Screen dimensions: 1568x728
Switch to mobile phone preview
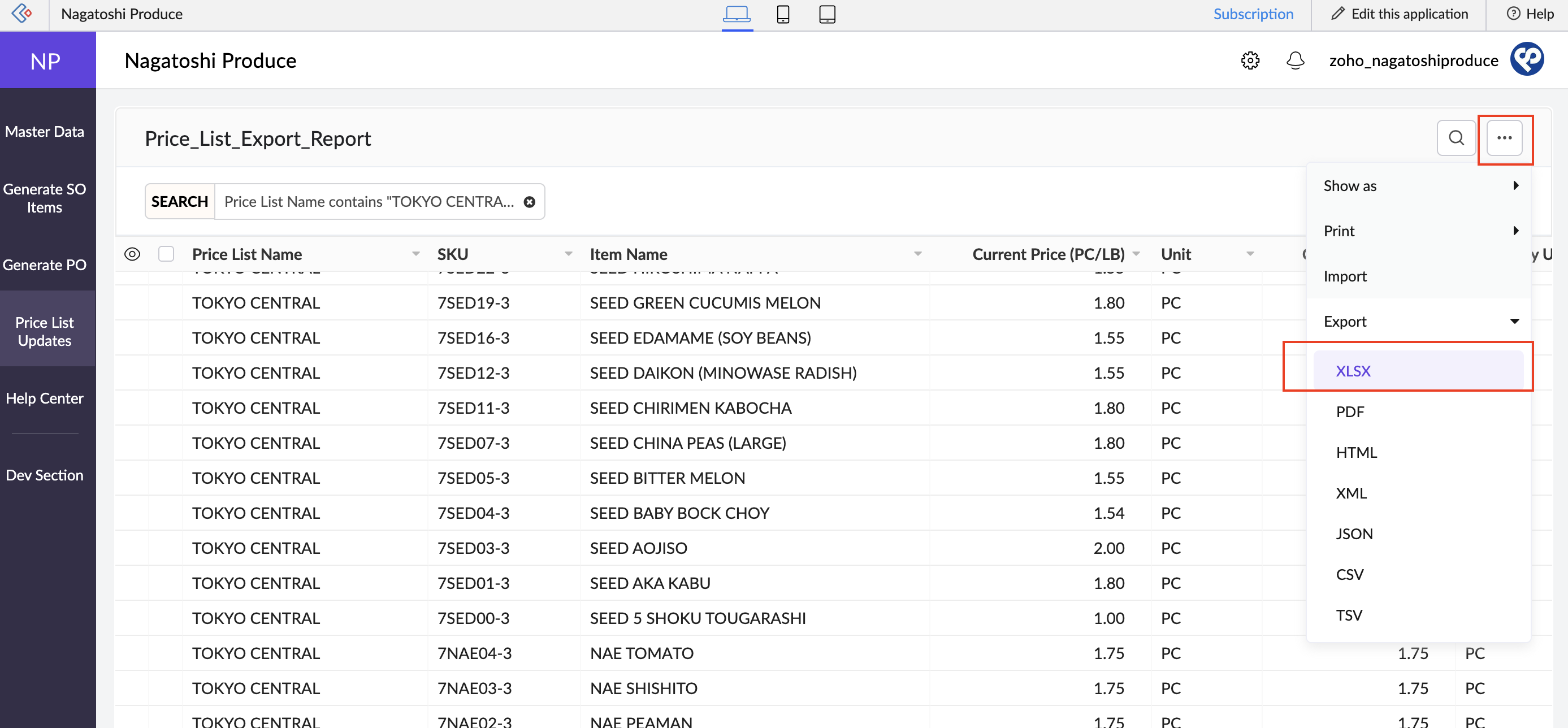tap(783, 14)
